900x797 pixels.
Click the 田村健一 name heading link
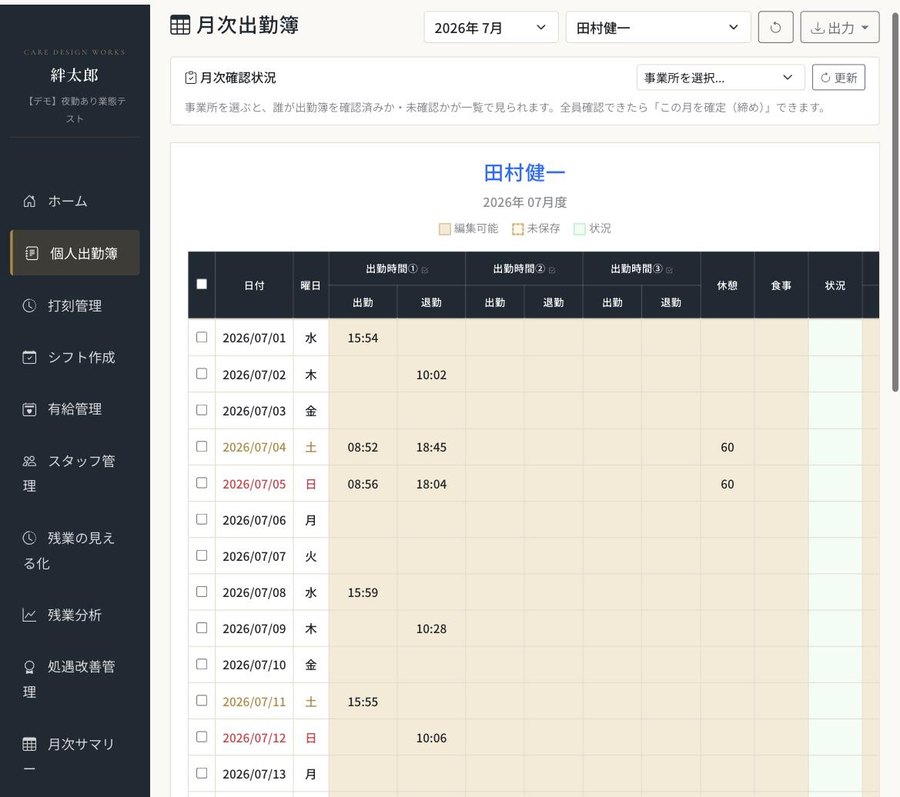coord(524,173)
